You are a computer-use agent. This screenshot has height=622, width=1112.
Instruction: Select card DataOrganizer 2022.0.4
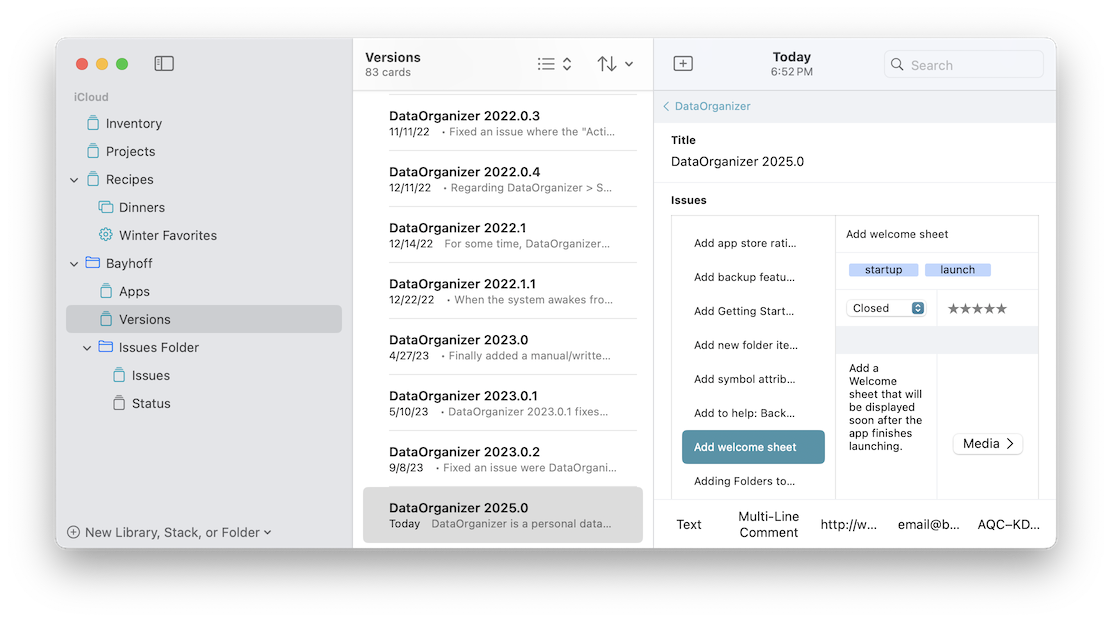pos(503,179)
